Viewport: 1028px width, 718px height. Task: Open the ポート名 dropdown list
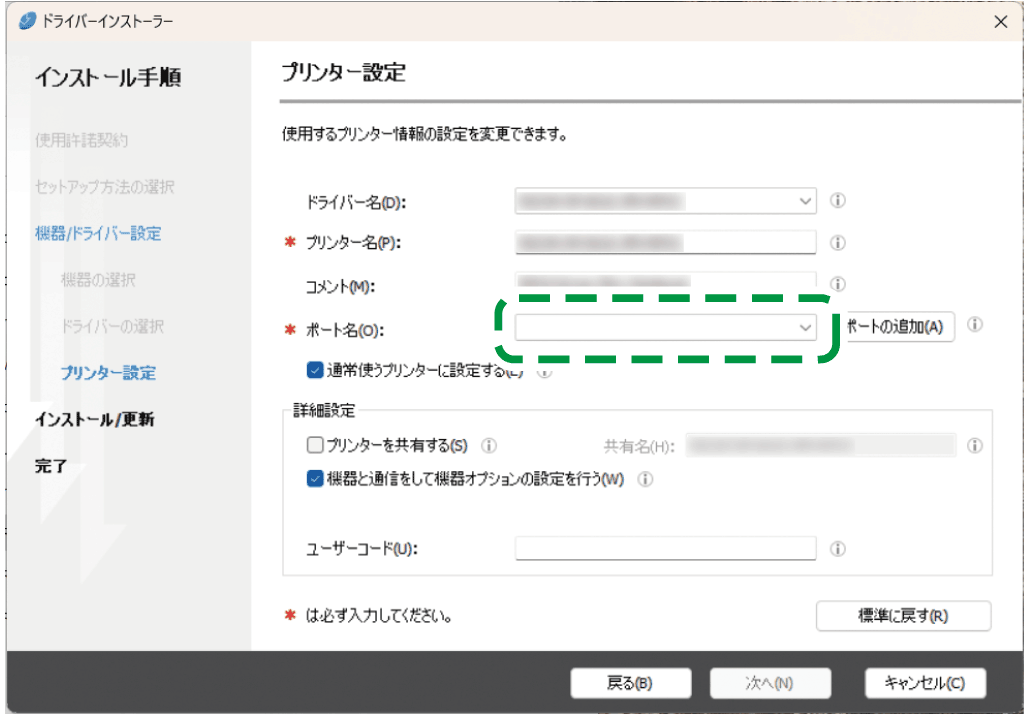point(805,327)
